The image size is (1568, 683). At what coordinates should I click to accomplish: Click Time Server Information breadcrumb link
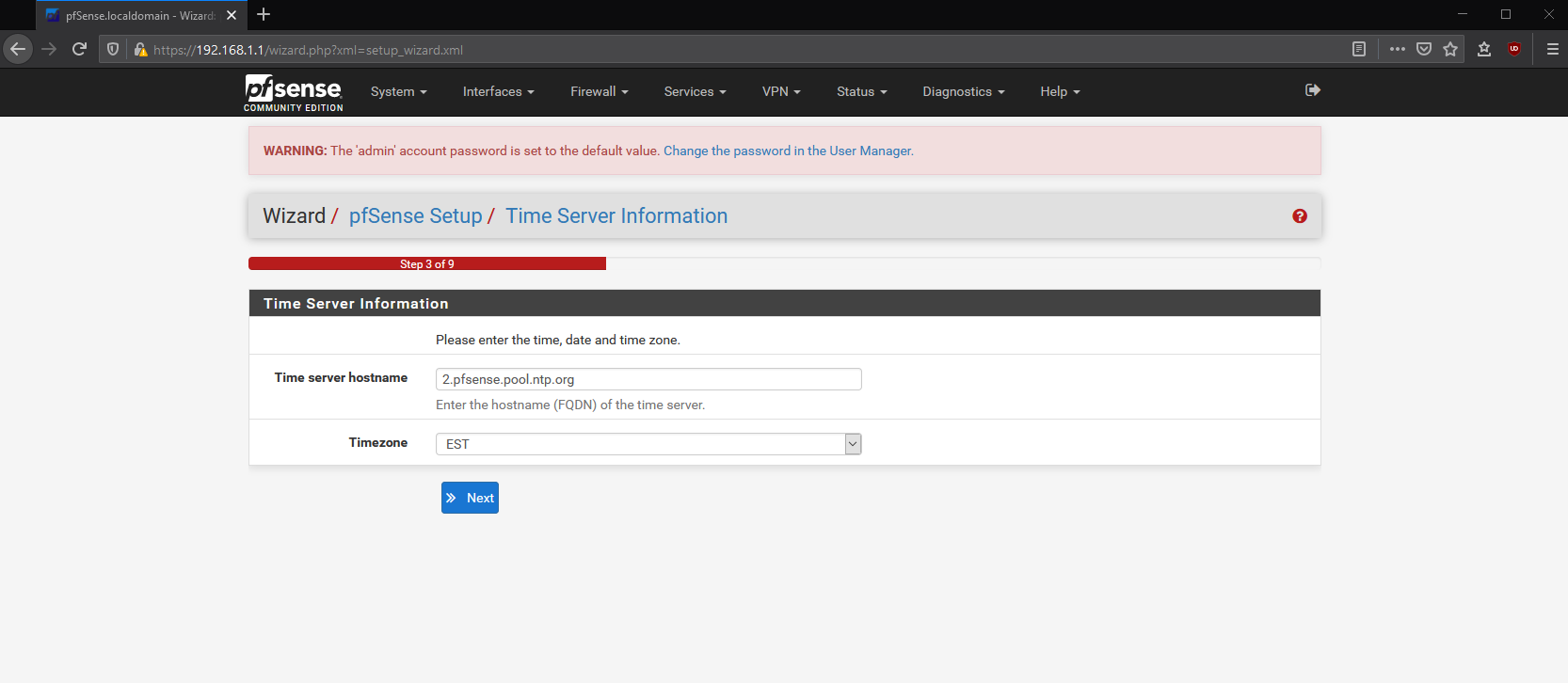[616, 216]
